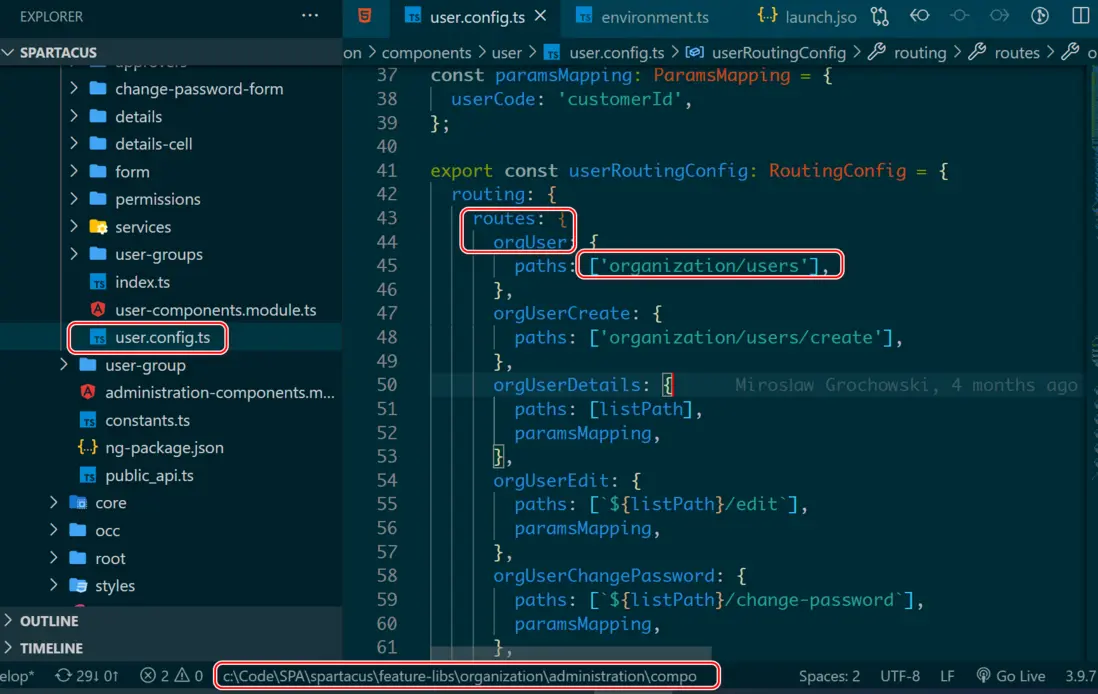The image size is (1098, 694).
Task: Open the Explorer more actions ellipsis
Action: 310,16
